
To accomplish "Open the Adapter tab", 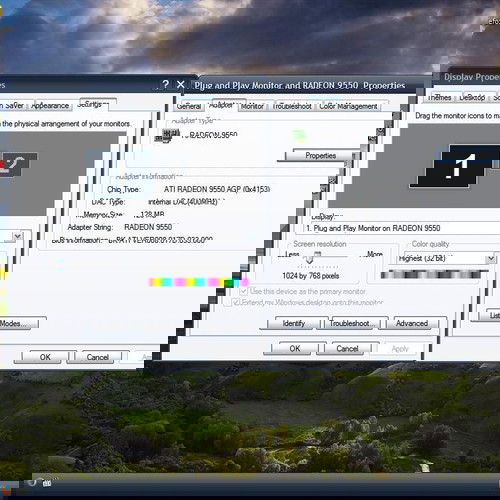I will [x=221, y=105].
